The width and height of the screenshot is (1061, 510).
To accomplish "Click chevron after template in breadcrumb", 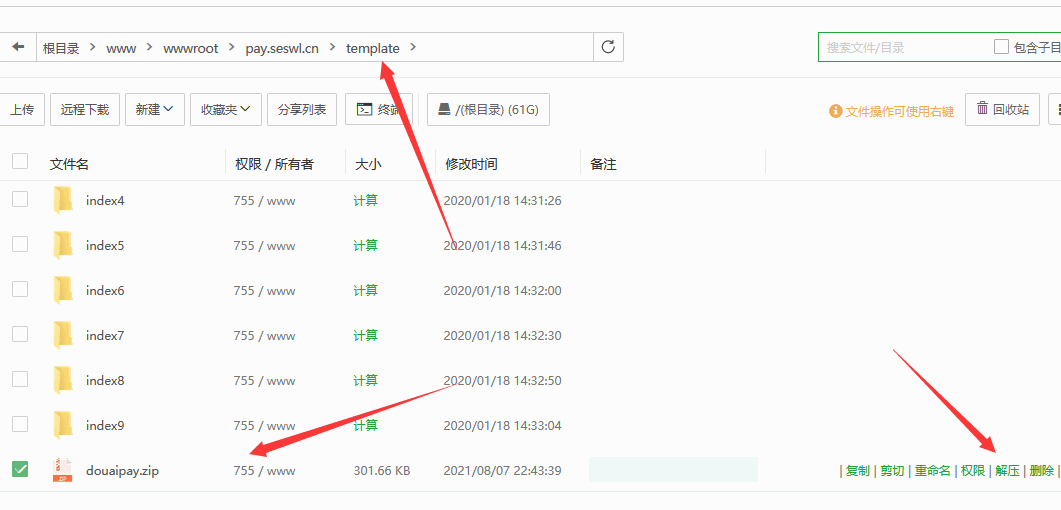I will [414, 48].
